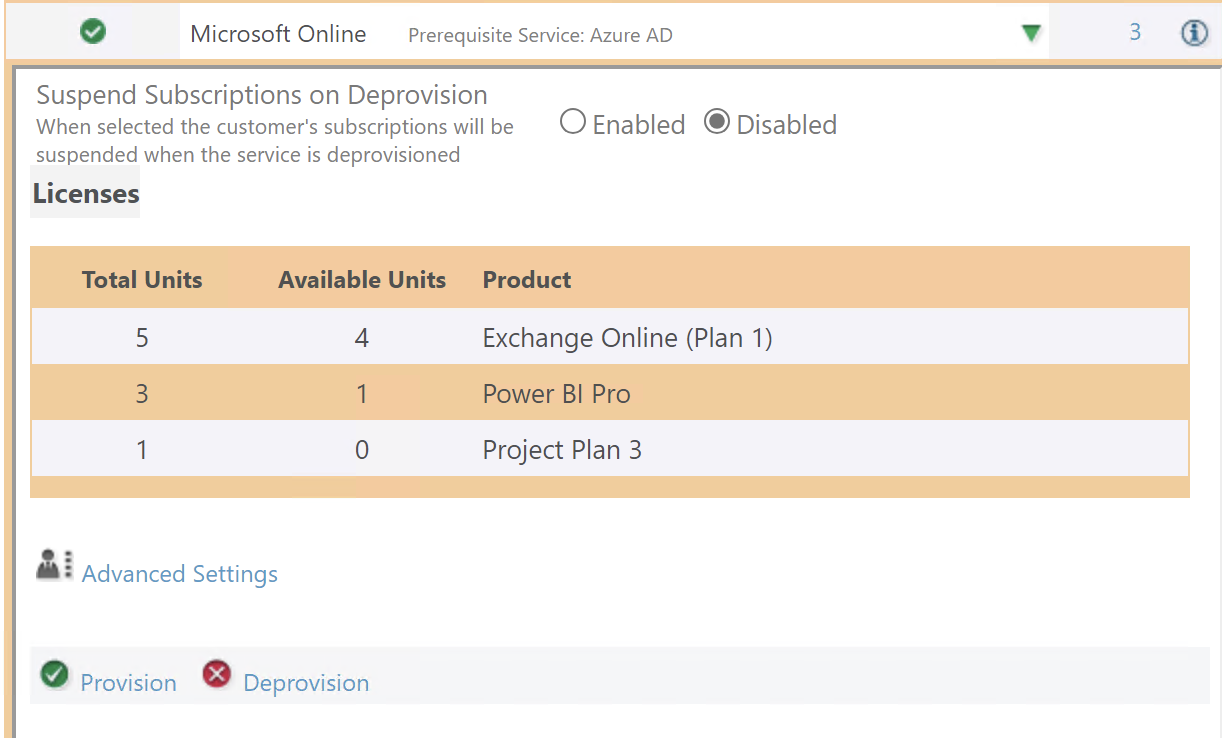The width and height of the screenshot is (1222, 738).
Task: Click the Product column header
Action: (527, 280)
